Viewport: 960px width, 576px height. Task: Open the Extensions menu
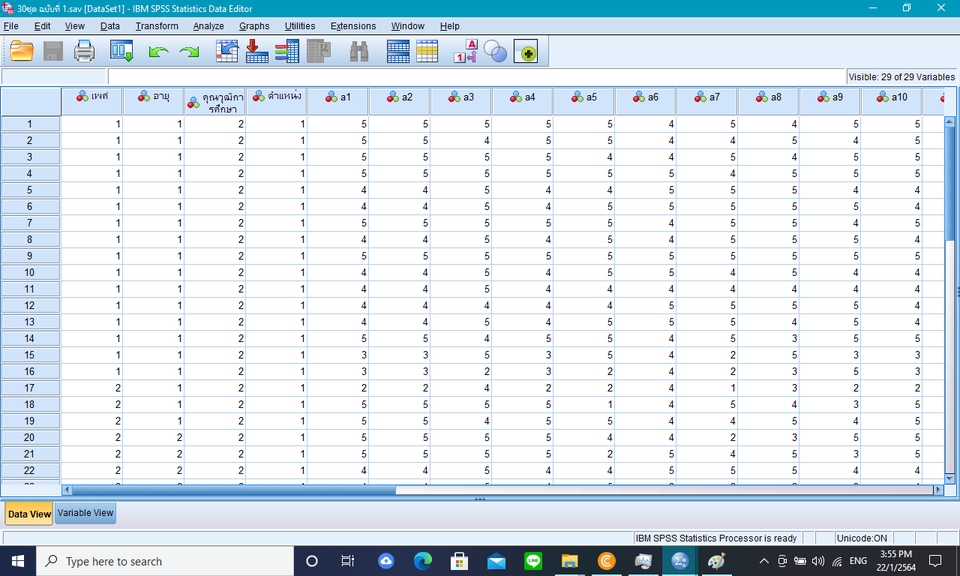click(x=353, y=26)
